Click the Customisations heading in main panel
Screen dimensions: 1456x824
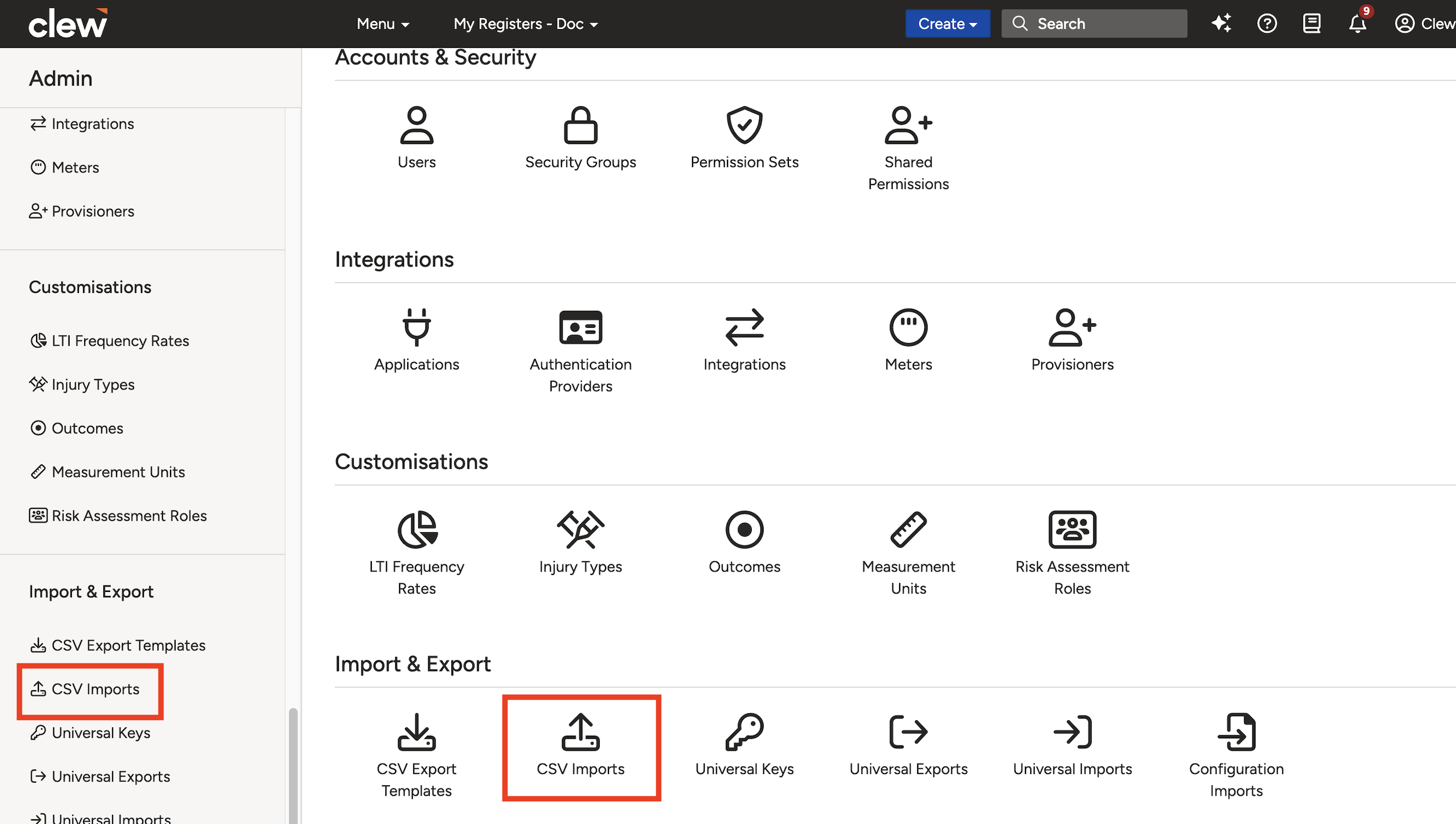tap(411, 462)
